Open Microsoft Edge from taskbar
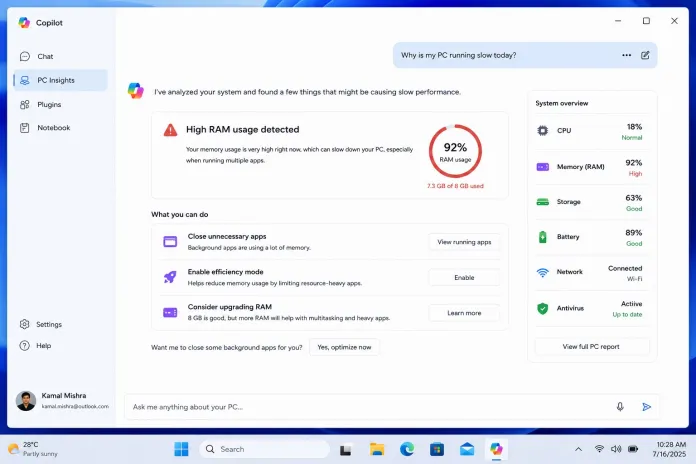Viewport: 696px width, 464px height. (x=407, y=449)
